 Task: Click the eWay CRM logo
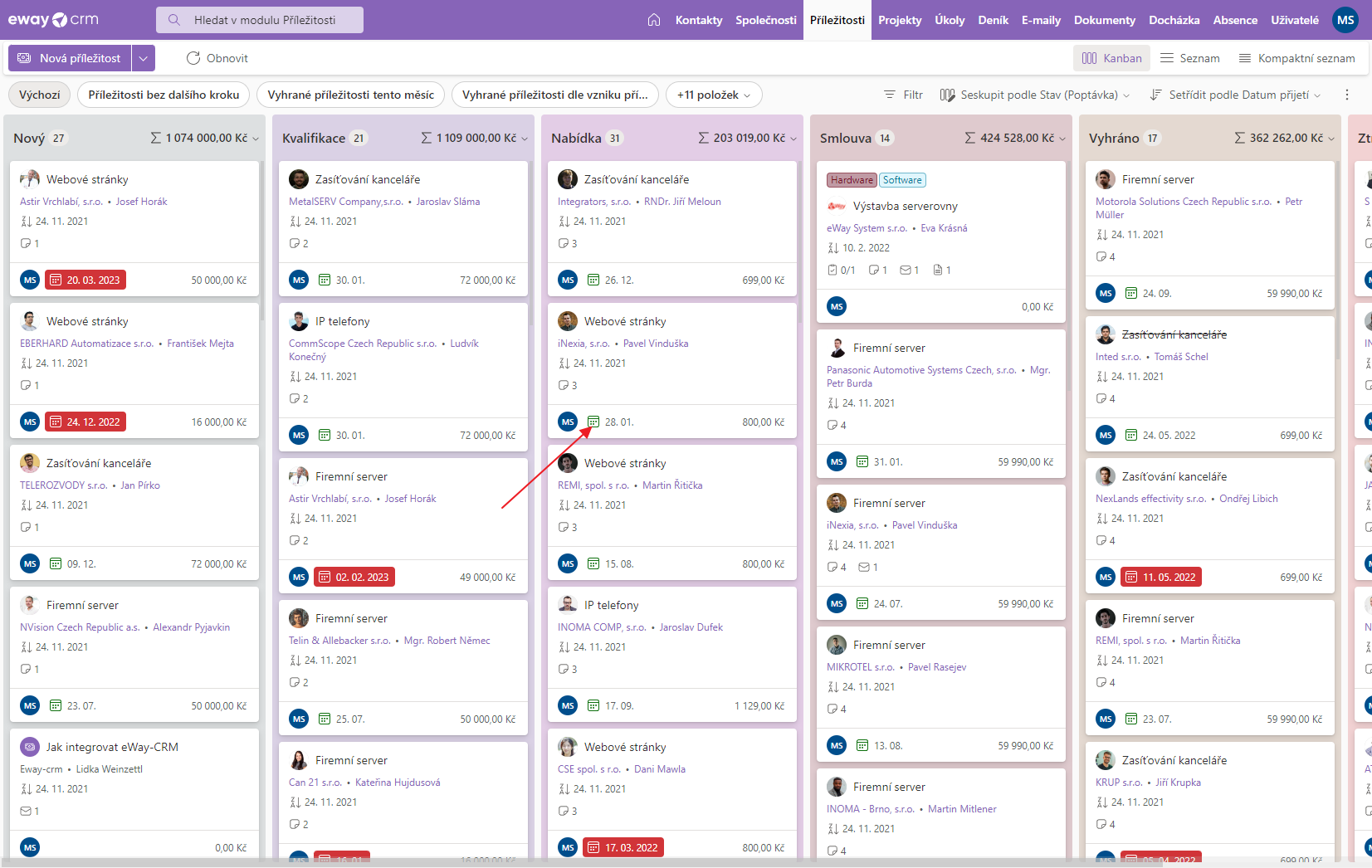(53, 20)
